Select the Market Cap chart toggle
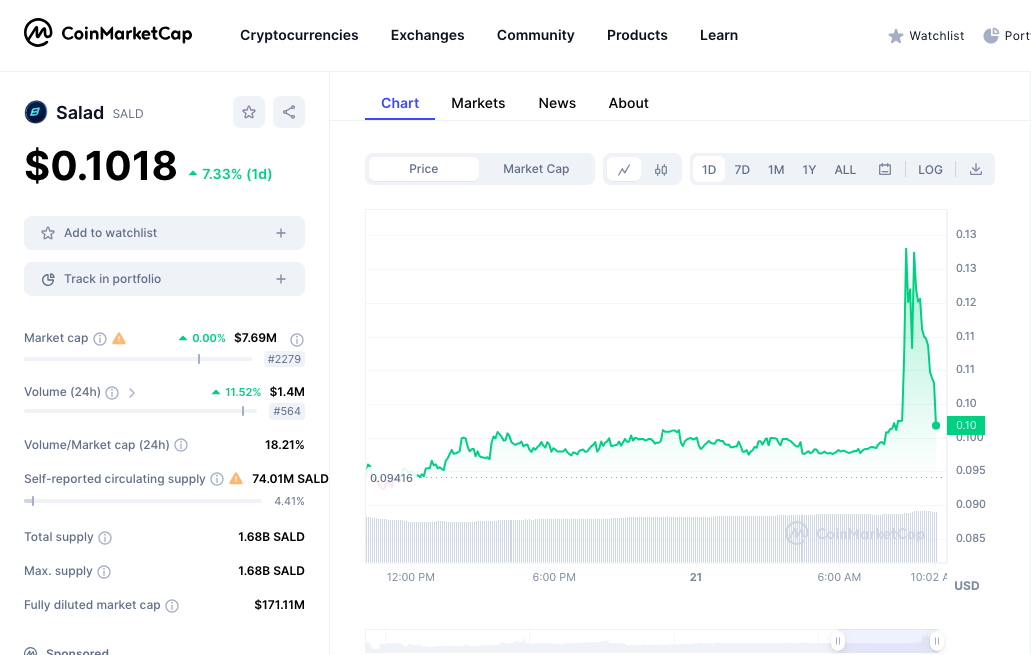Image resolution: width=1031 pixels, height=655 pixels. (536, 169)
